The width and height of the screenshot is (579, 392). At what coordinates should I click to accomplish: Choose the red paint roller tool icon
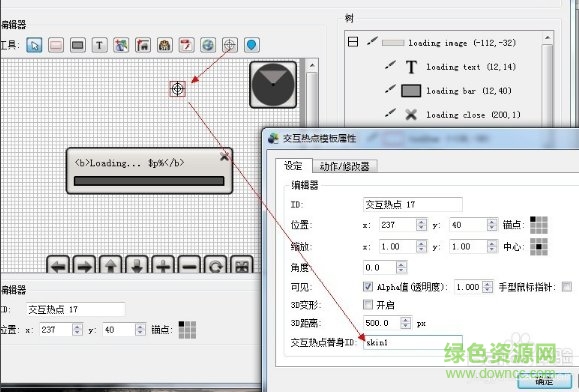coord(186,45)
